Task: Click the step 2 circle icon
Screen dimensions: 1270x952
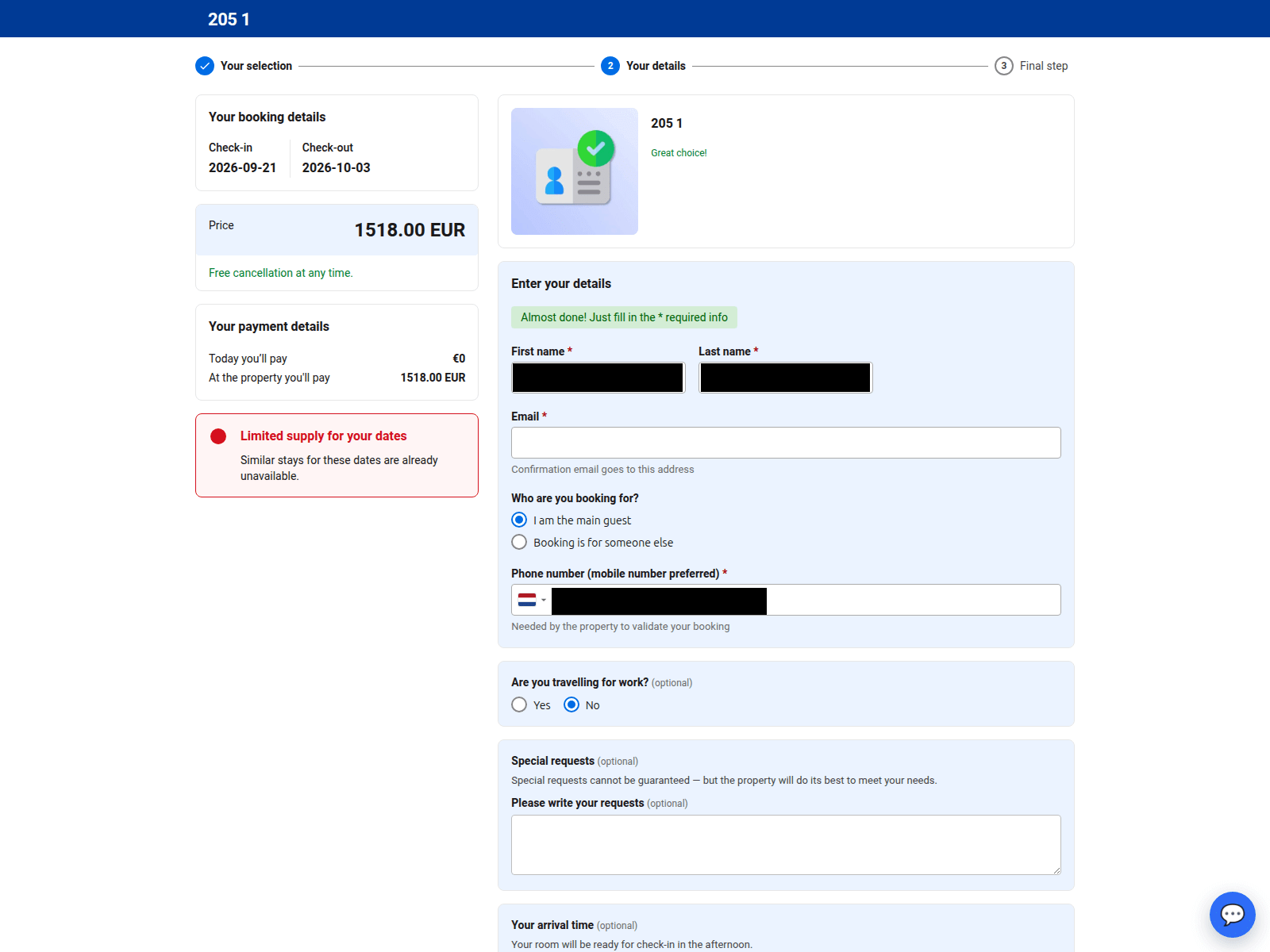Action: (610, 66)
